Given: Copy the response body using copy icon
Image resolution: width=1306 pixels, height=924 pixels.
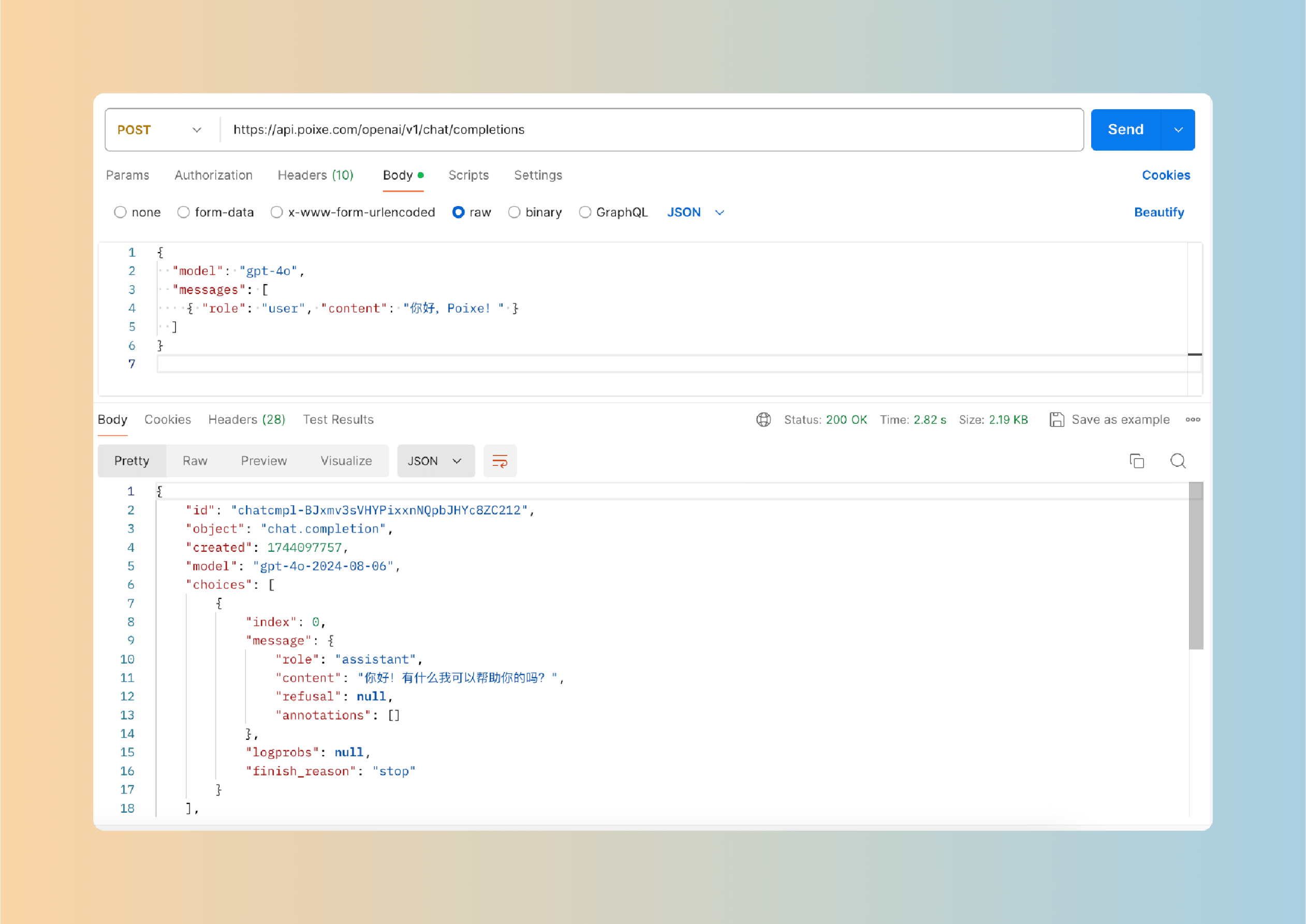Looking at the screenshot, I should click(1137, 461).
